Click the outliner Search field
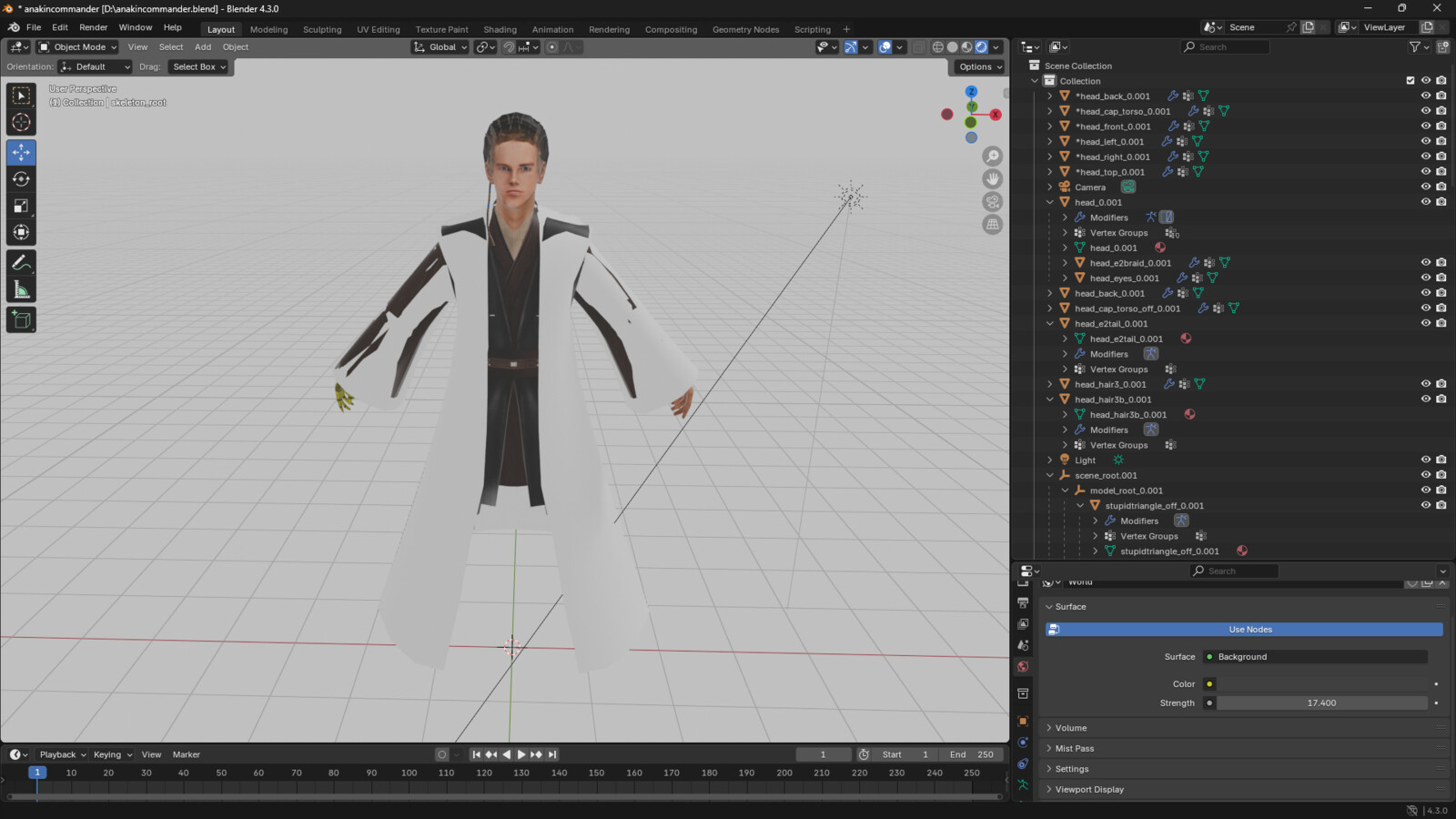This screenshot has width=1456, height=819. pos(1225,47)
